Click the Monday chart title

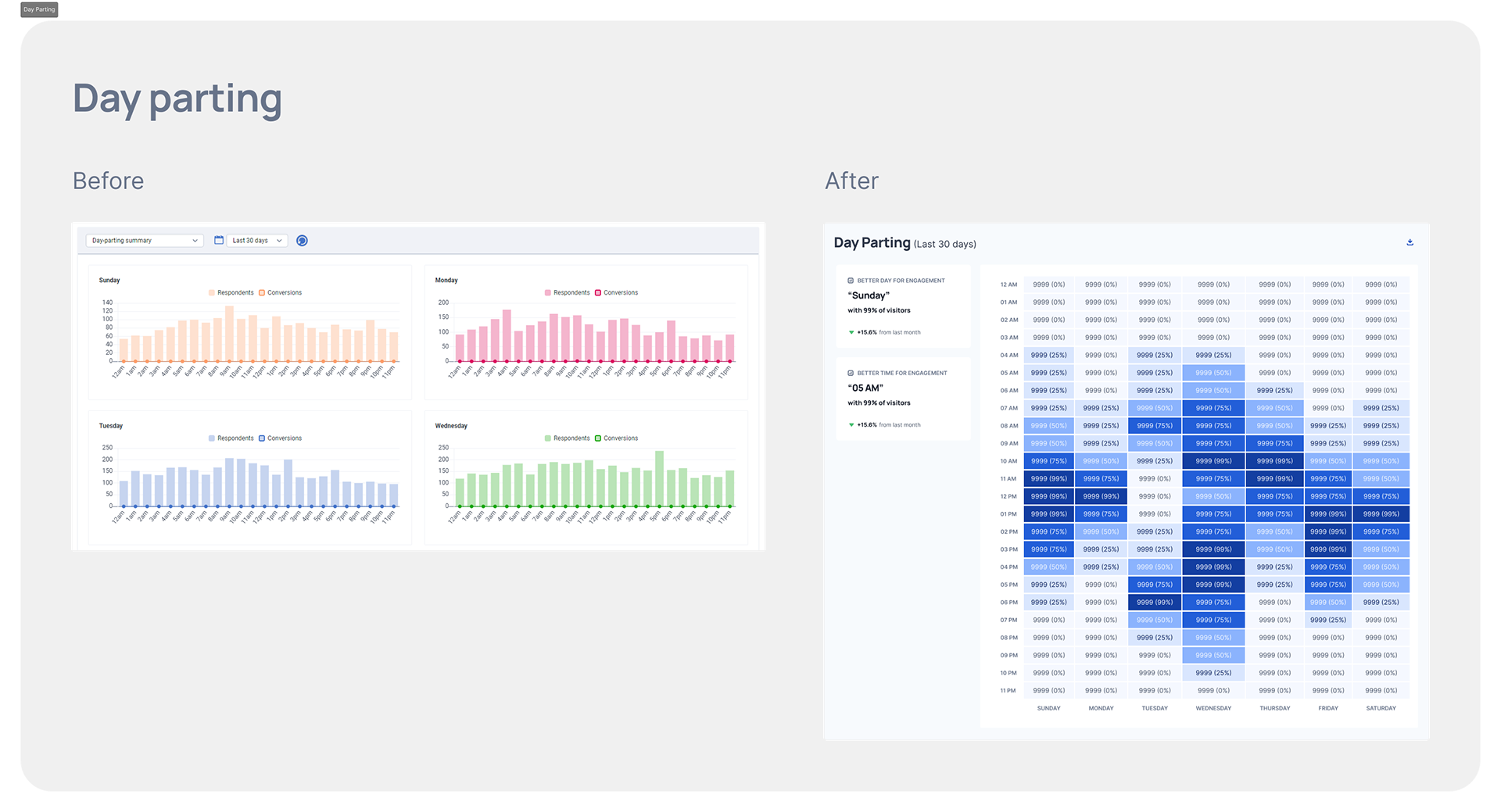446,280
